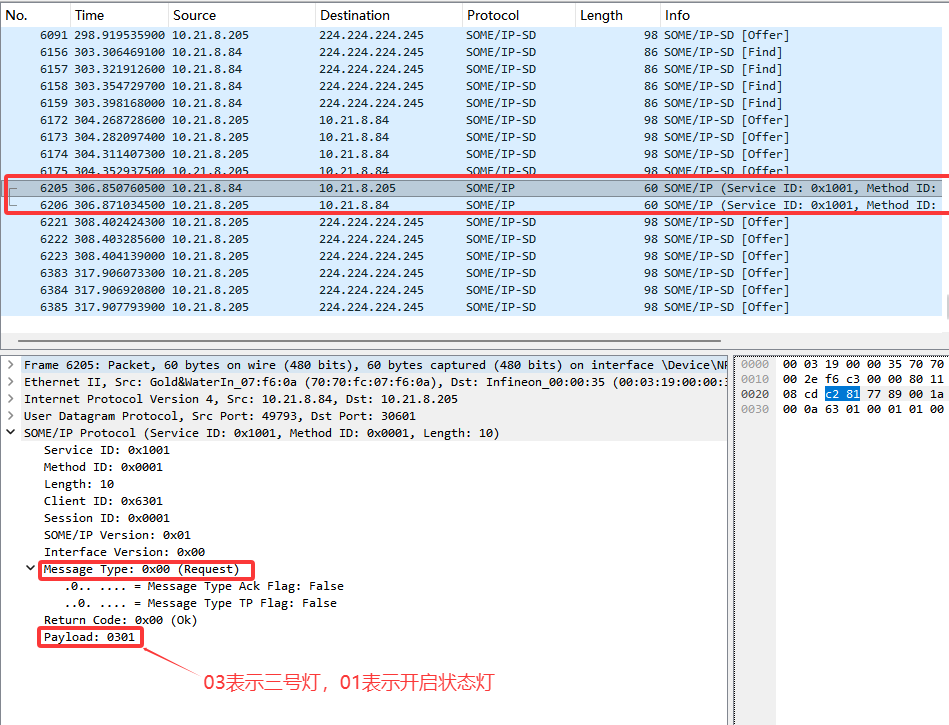The height and width of the screenshot is (725, 949).
Task: Select the Service ID: 0x1001 field
Action: pos(107,450)
